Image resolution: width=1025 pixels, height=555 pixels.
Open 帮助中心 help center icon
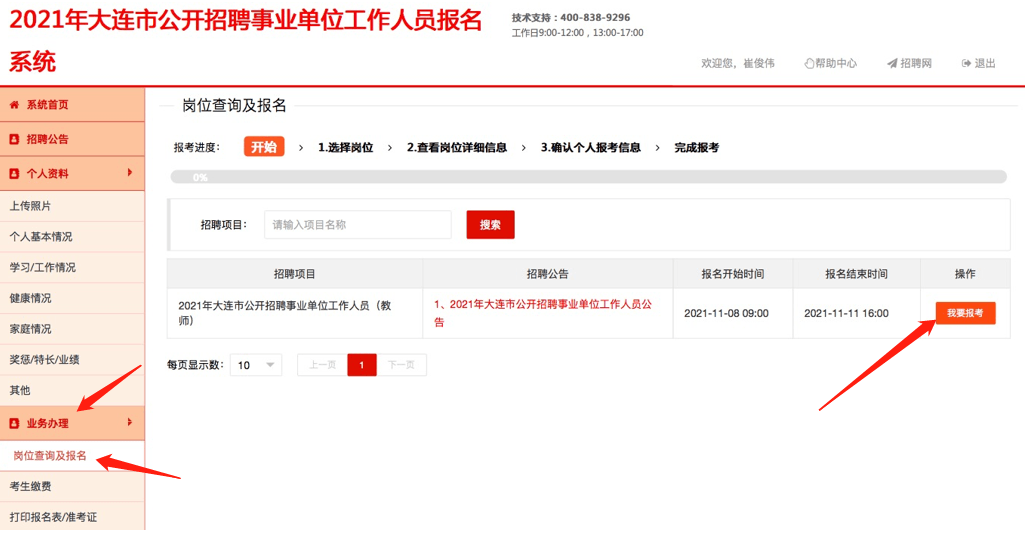tap(810, 63)
